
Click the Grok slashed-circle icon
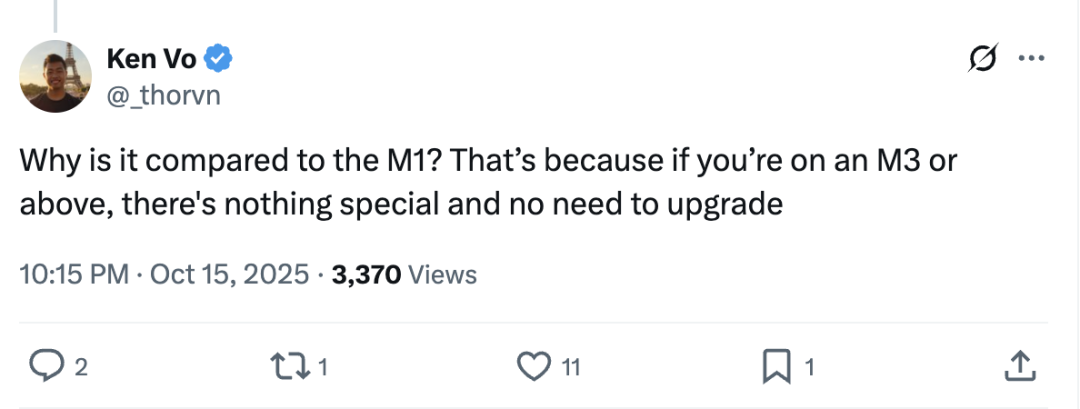coord(983,58)
